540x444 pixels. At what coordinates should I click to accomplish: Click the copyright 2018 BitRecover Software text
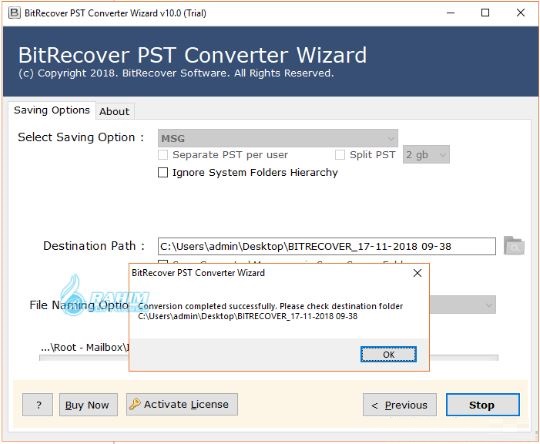176,73
